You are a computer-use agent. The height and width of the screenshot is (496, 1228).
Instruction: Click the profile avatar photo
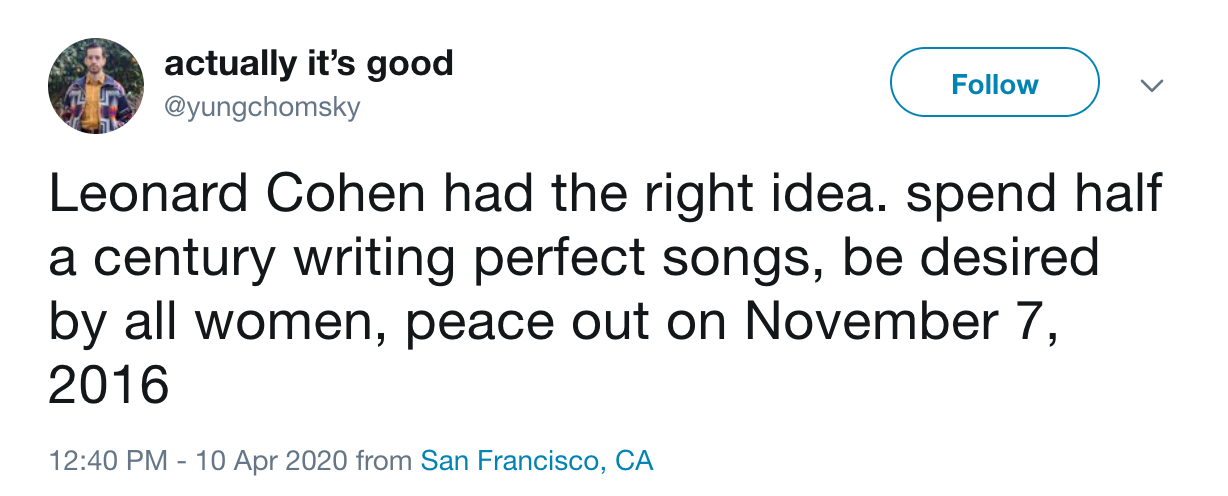pyautogui.click(x=96, y=86)
